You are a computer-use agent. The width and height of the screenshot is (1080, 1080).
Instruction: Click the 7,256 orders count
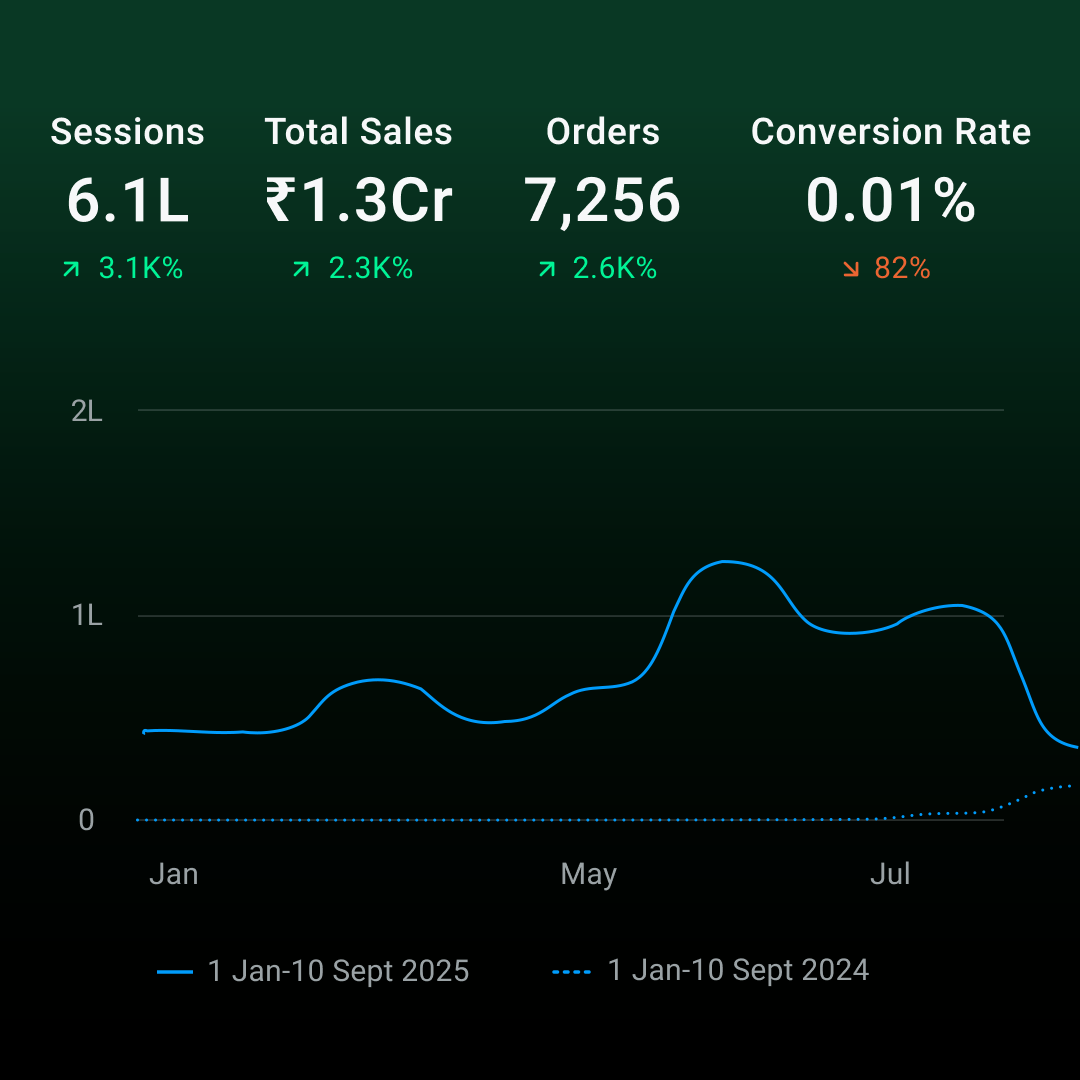pos(603,201)
